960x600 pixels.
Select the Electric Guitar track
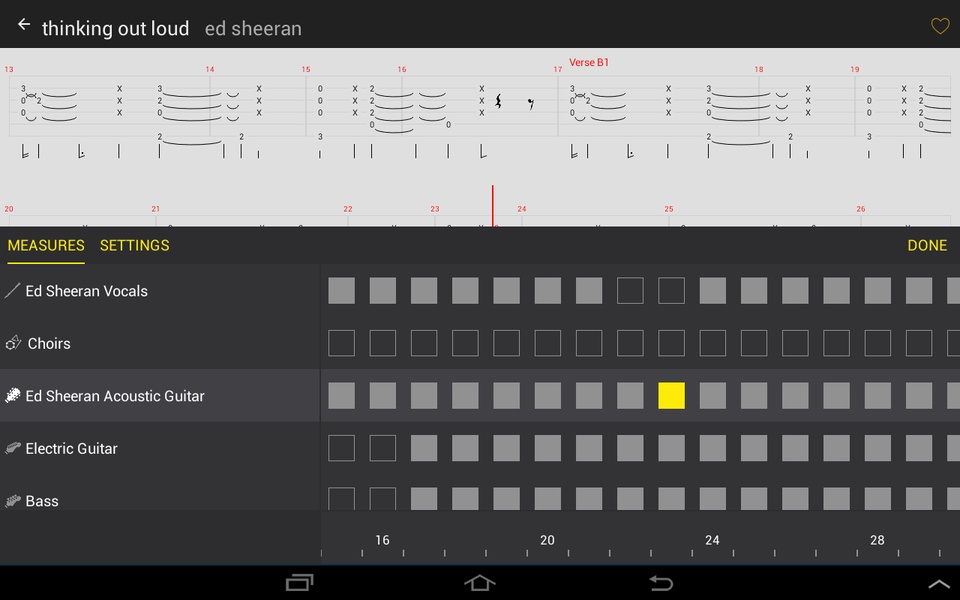(160, 448)
